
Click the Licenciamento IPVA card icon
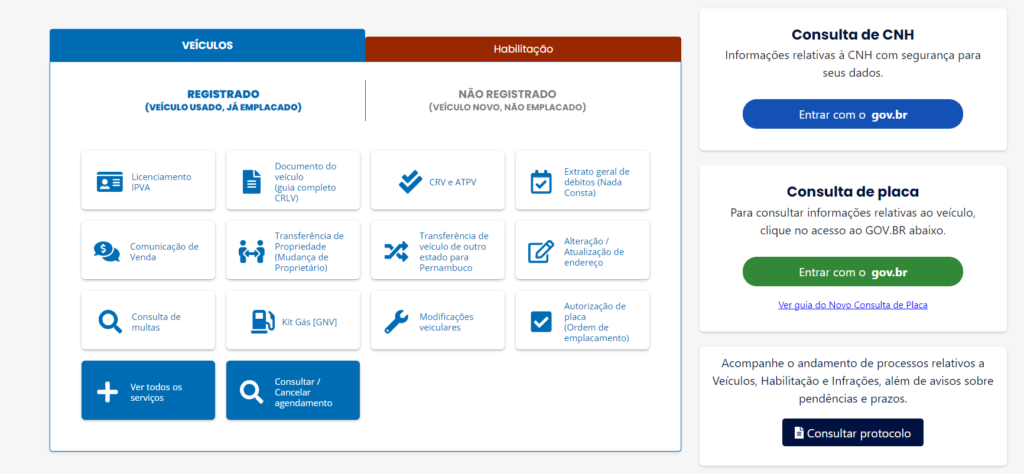click(109, 181)
